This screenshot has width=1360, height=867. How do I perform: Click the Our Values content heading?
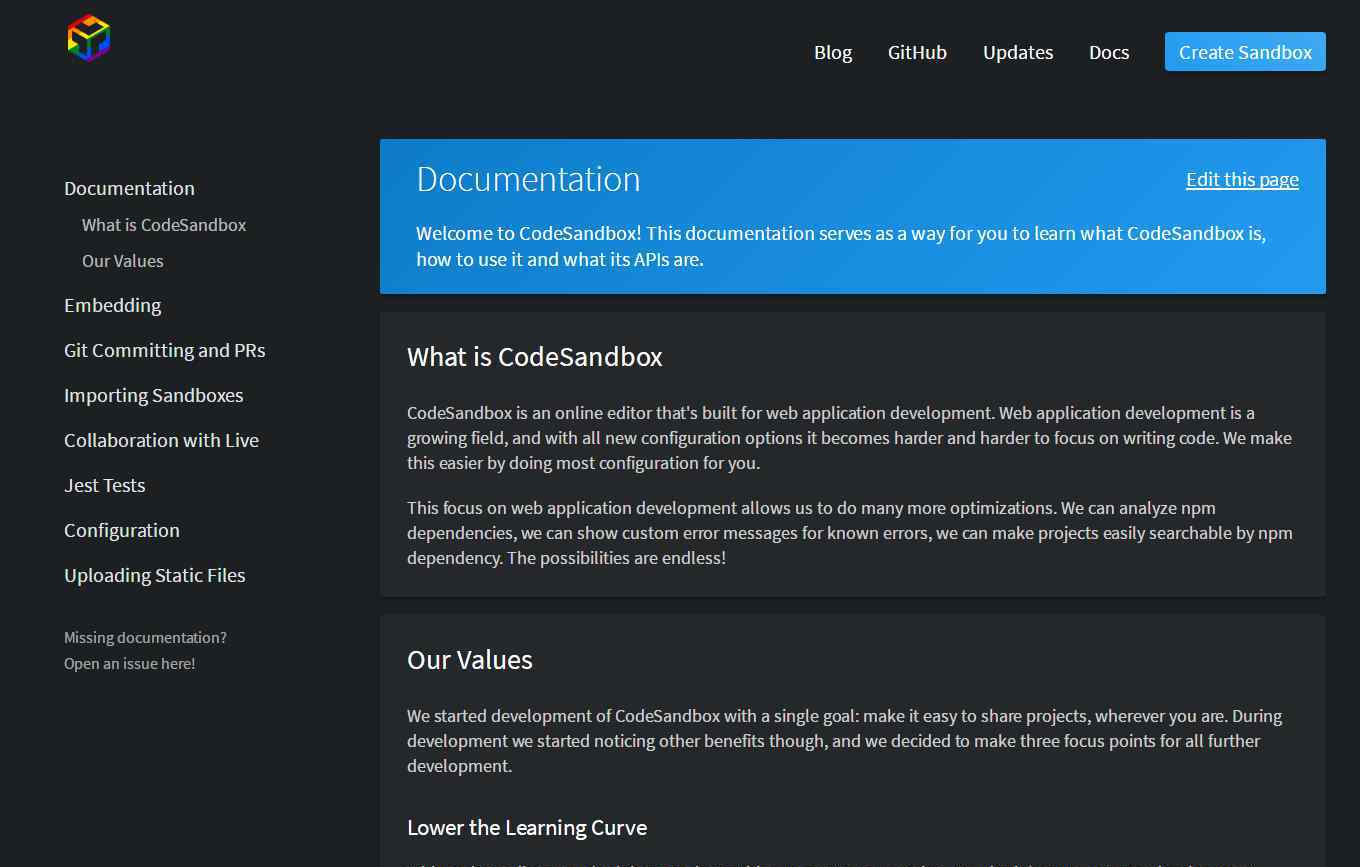click(x=470, y=660)
